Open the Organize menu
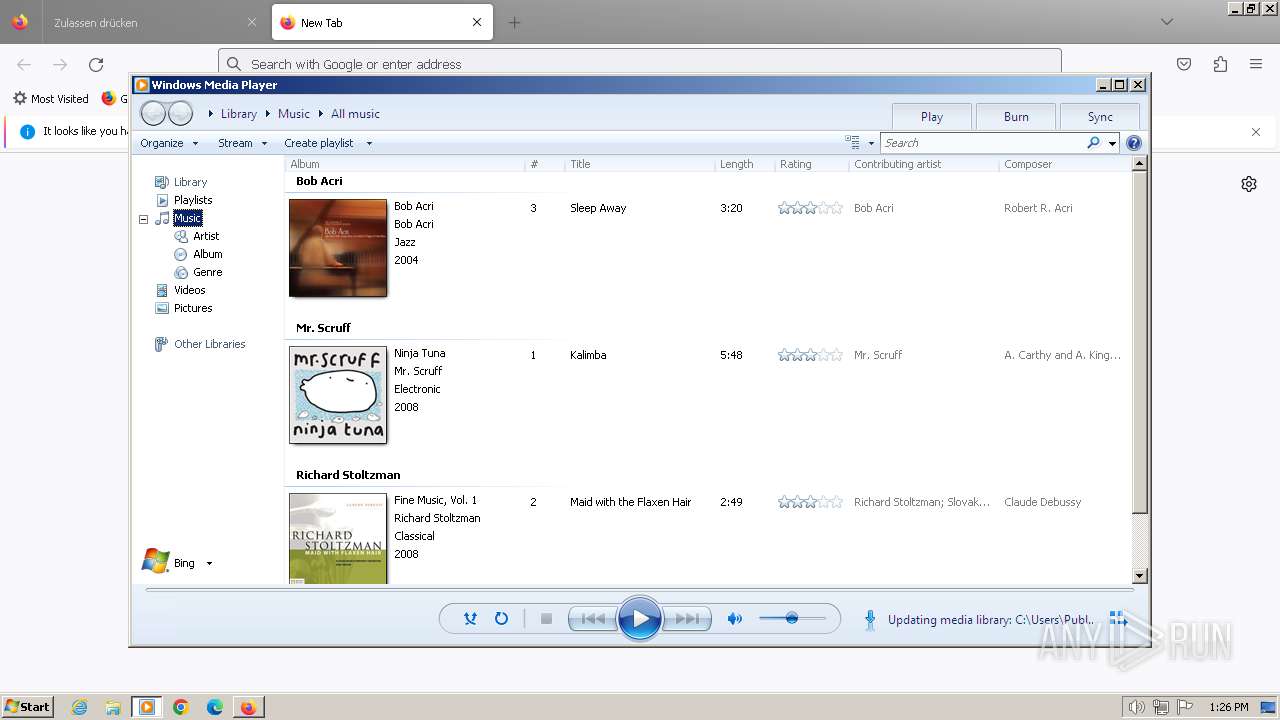This screenshot has width=1280, height=720. 169,143
